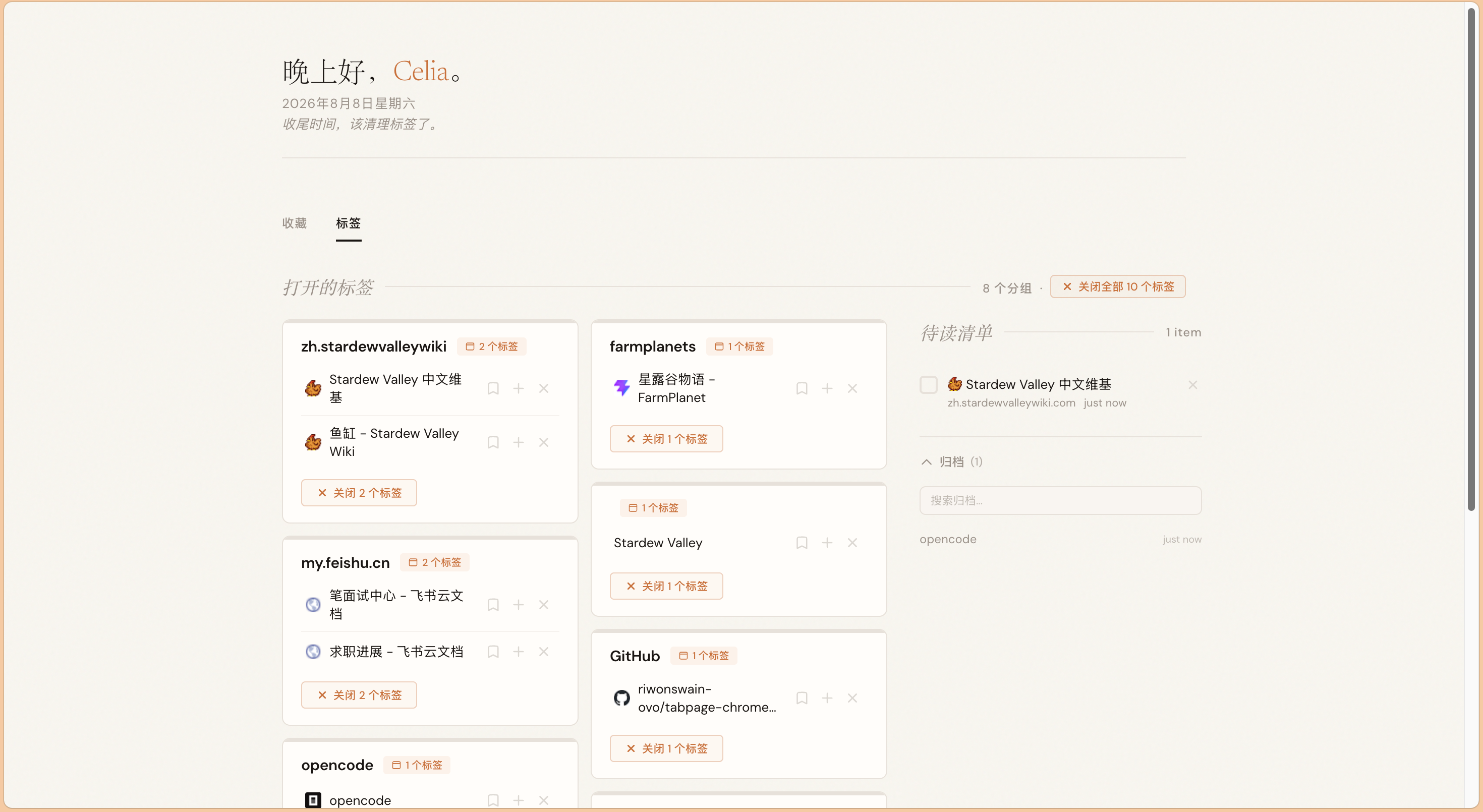Bookmark the 星露谷物语 - FarmPlanet tab
This screenshot has width=1483, height=812.
click(802, 388)
